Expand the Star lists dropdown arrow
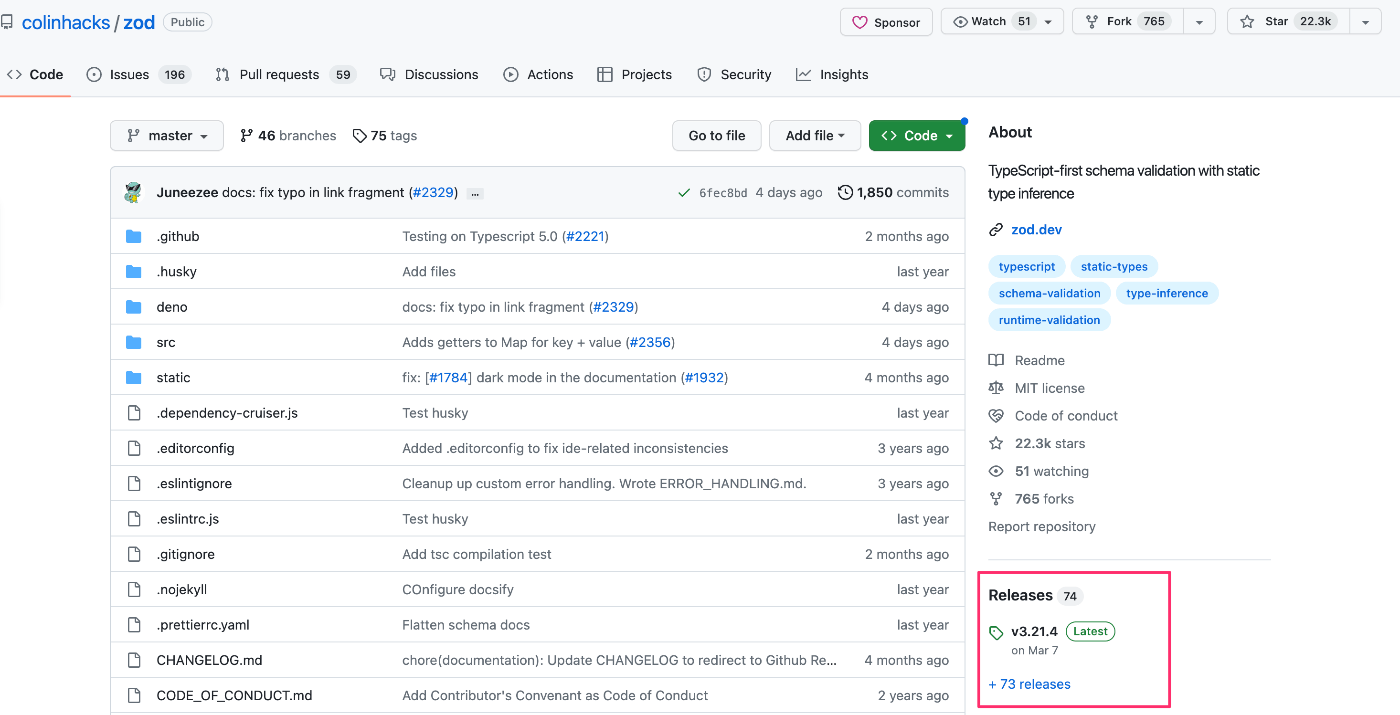Image resolution: width=1400 pixels, height=715 pixels. 1365,22
